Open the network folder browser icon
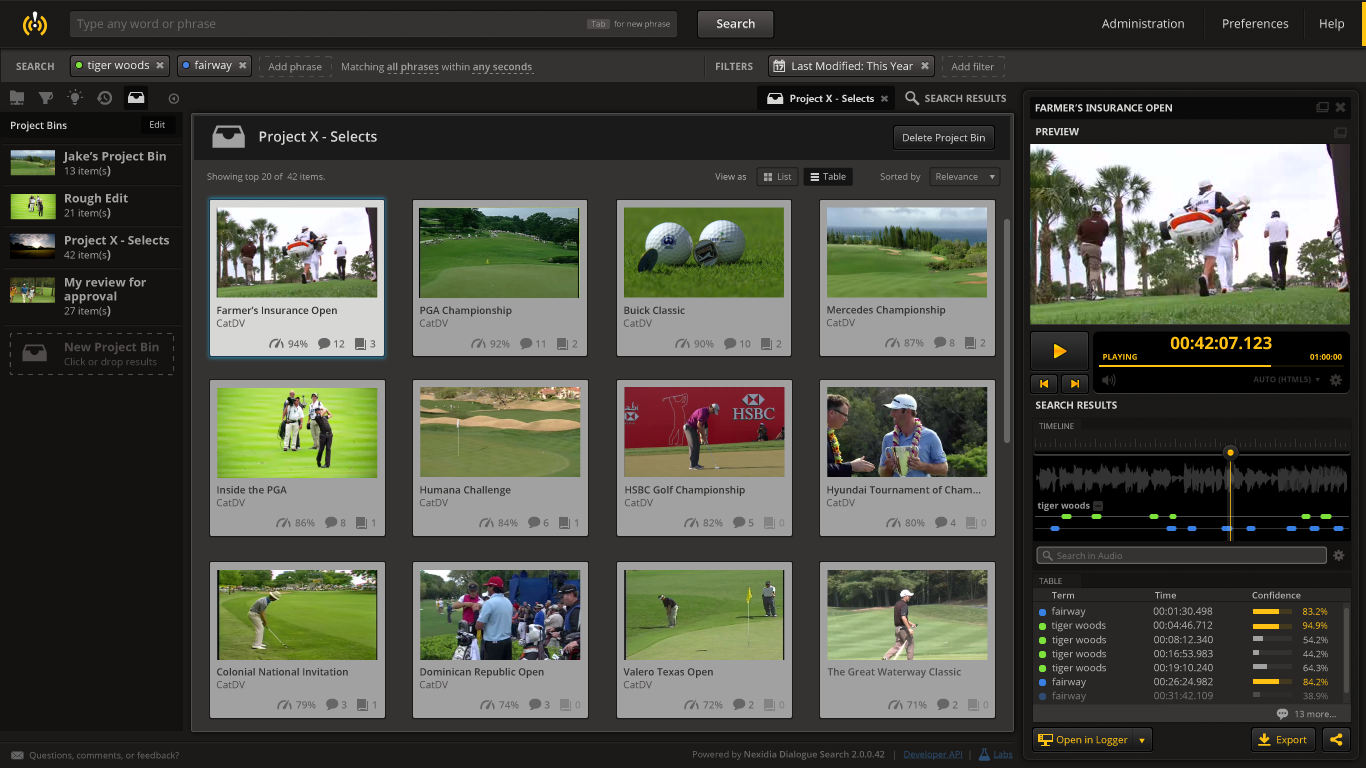1366x768 pixels. [x=17, y=98]
